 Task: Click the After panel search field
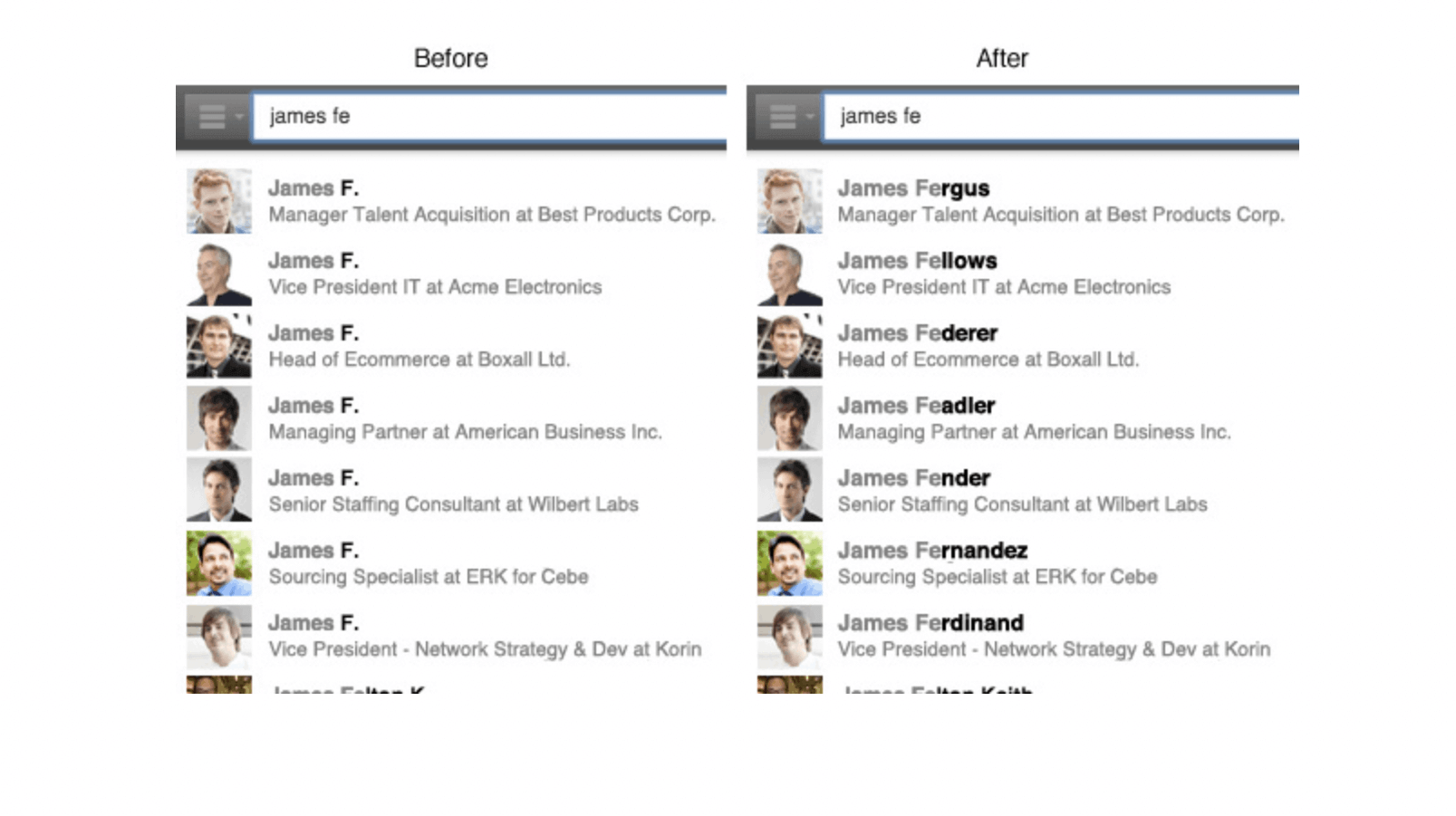pos(1060,117)
